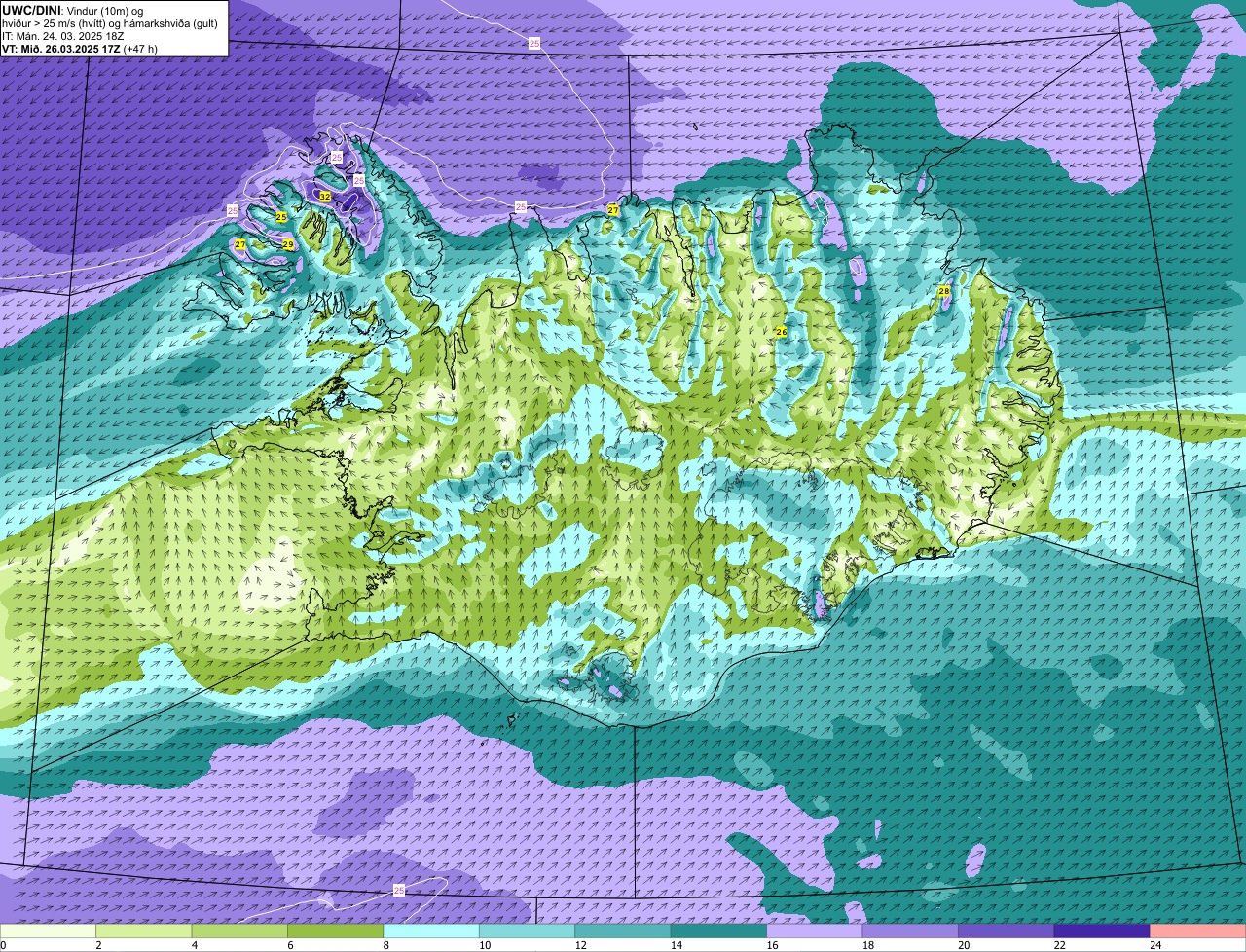The image size is (1246, 952).
Task: Click the legend scale value 10
Action: tap(484, 945)
